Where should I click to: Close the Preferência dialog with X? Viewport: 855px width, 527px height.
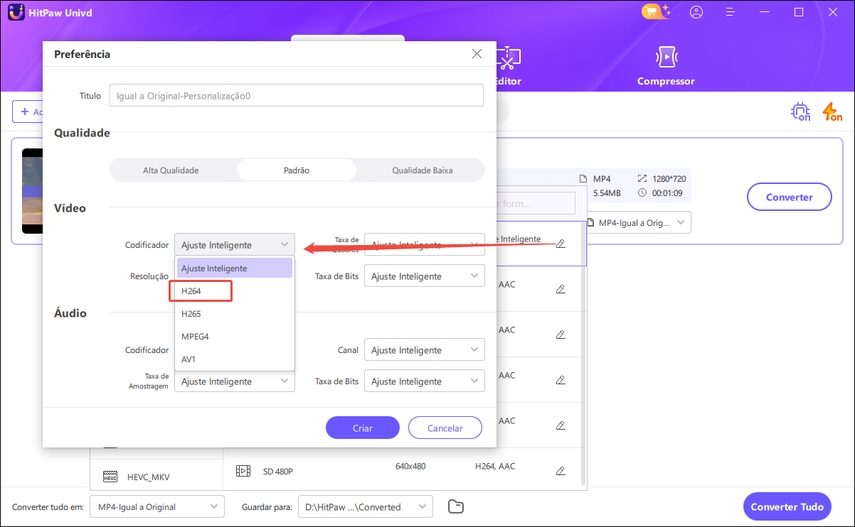pyautogui.click(x=477, y=54)
